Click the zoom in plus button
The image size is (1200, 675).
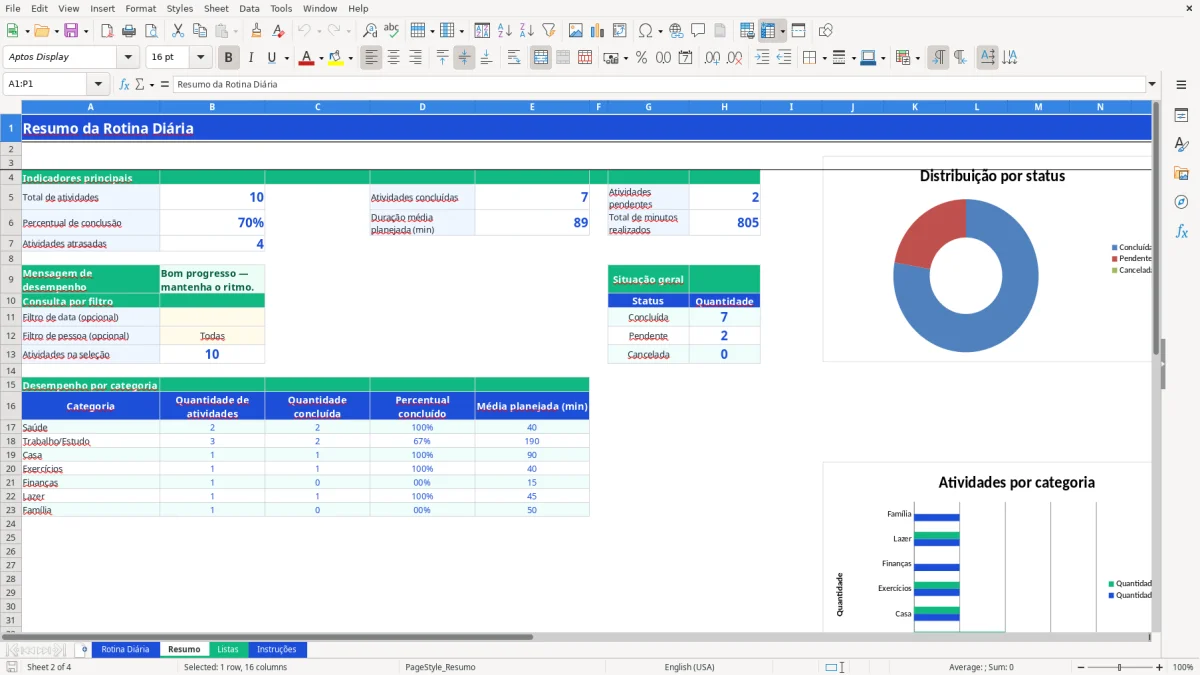pyautogui.click(x=1160, y=667)
